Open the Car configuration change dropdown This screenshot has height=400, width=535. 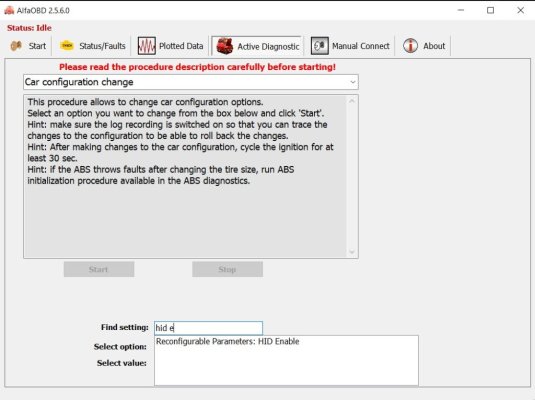pos(191,82)
